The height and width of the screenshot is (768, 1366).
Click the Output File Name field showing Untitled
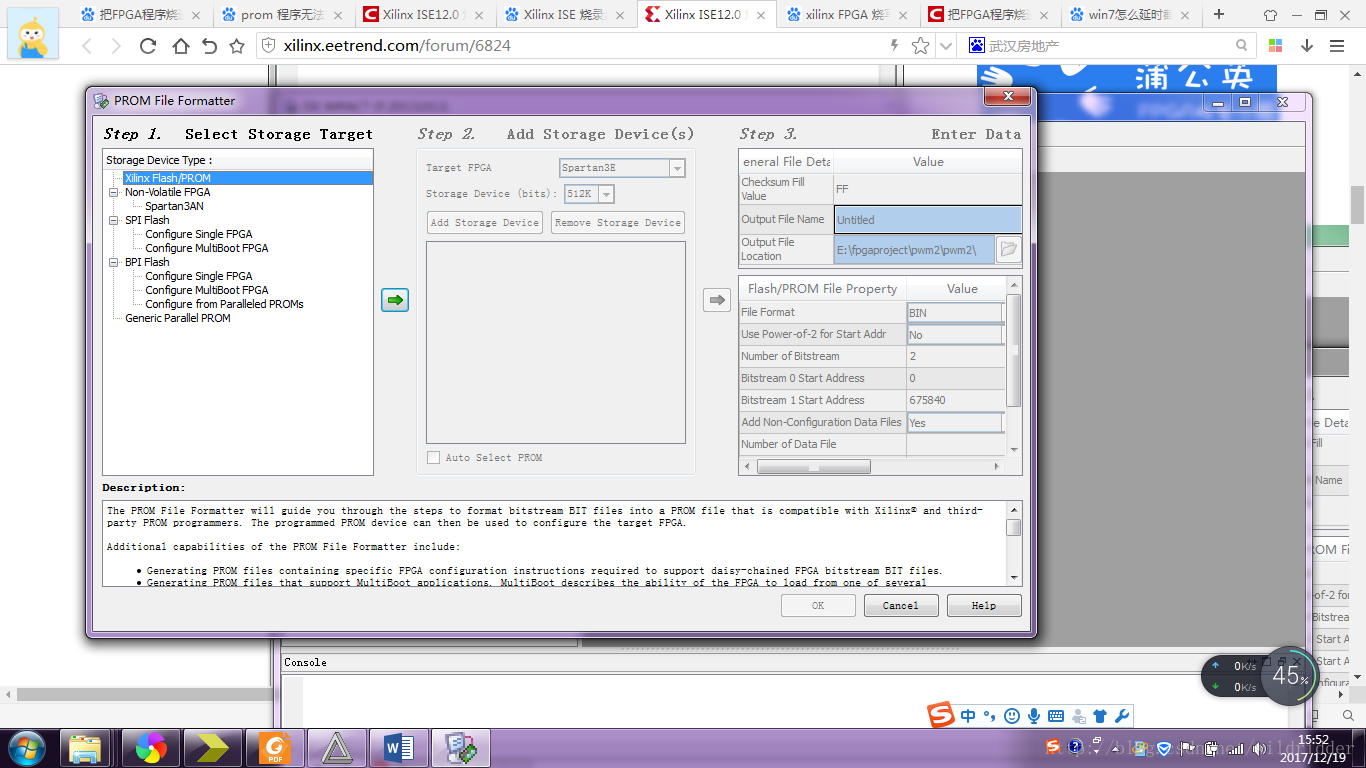[x=928, y=220]
